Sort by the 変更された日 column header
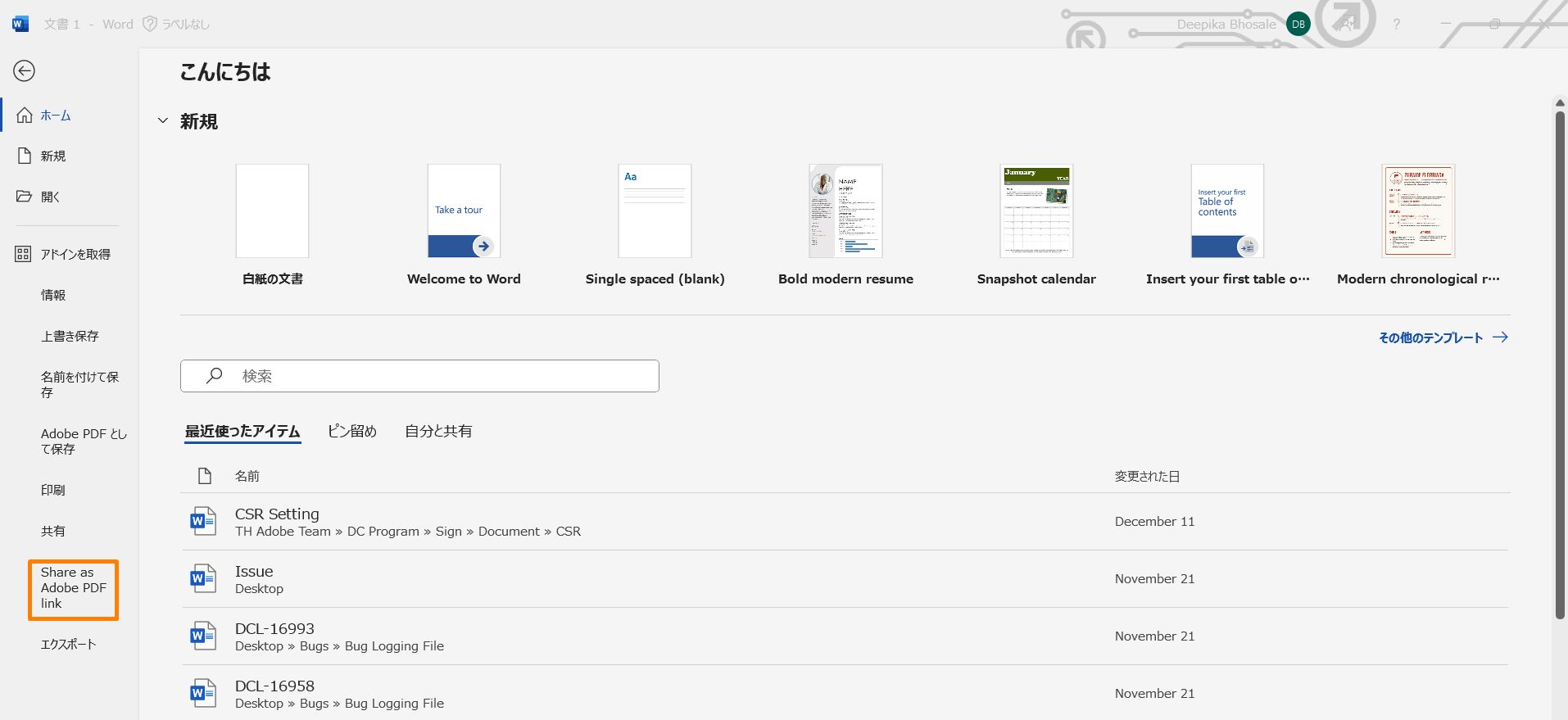This screenshot has height=720, width=1568. click(x=1147, y=476)
